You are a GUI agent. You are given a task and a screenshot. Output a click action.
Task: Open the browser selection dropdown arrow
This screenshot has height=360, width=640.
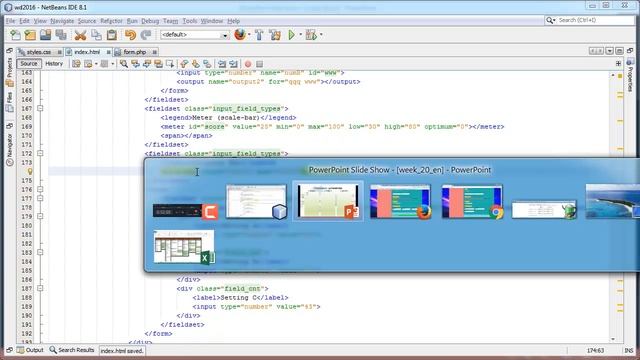[x=249, y=35]
